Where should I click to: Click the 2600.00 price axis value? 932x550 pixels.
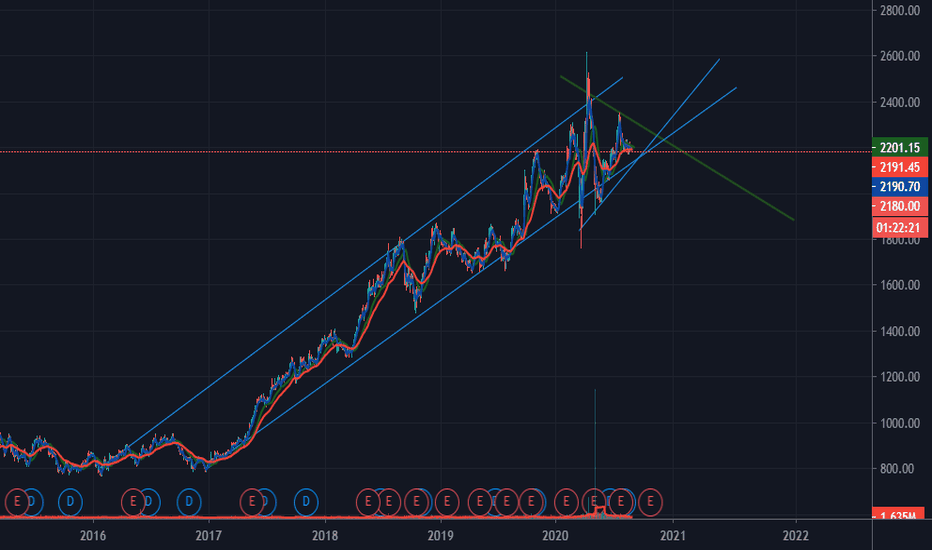point(900,56)
